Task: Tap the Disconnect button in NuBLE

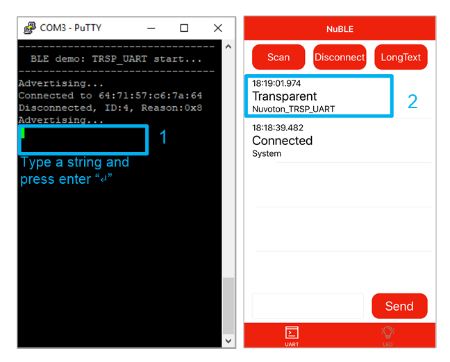Action: pyautogui.click(x=340, y=57)
